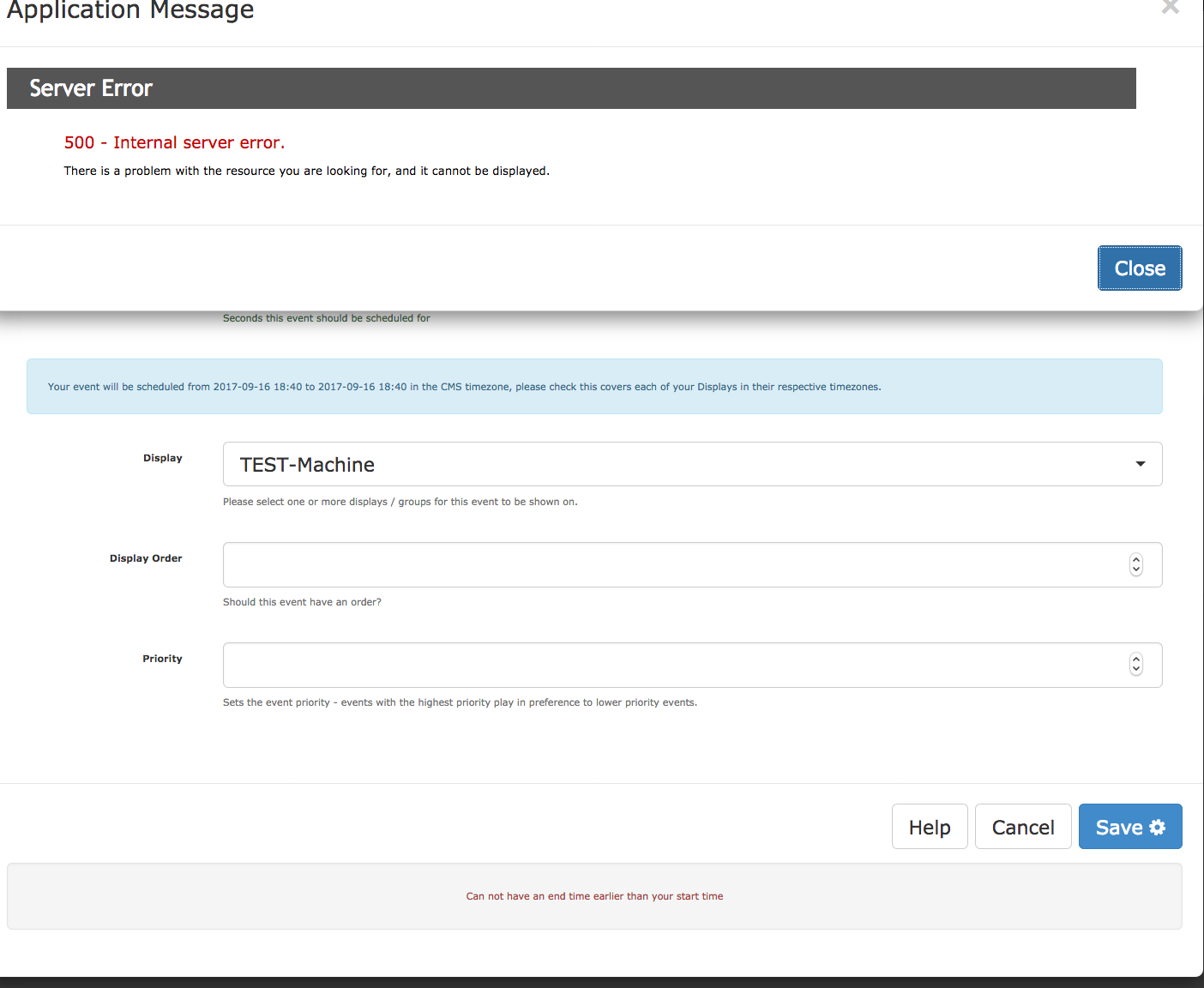This screenshot has width=1204, height=988.
Task: Open the Display dropdown arrow for TEST-Machine
Action: pos(1140,463)
